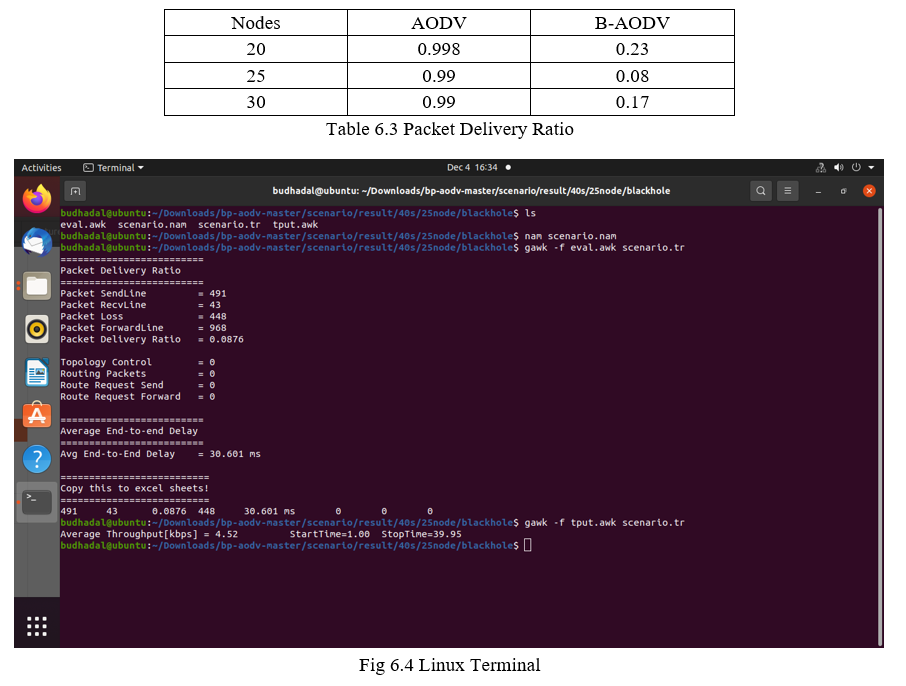Expand the system menu arrow
This screenshot has height=686, width=906.
coord(871,168)
